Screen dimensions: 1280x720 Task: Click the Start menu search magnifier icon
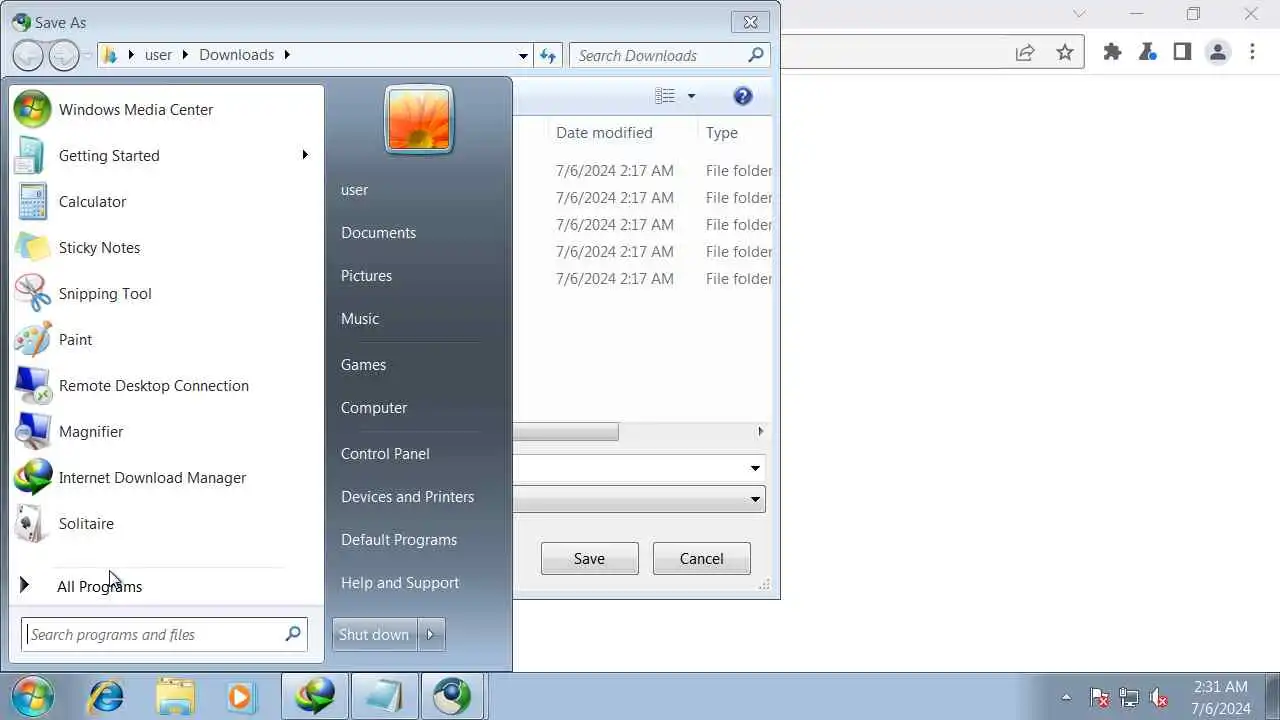[293, 634]
